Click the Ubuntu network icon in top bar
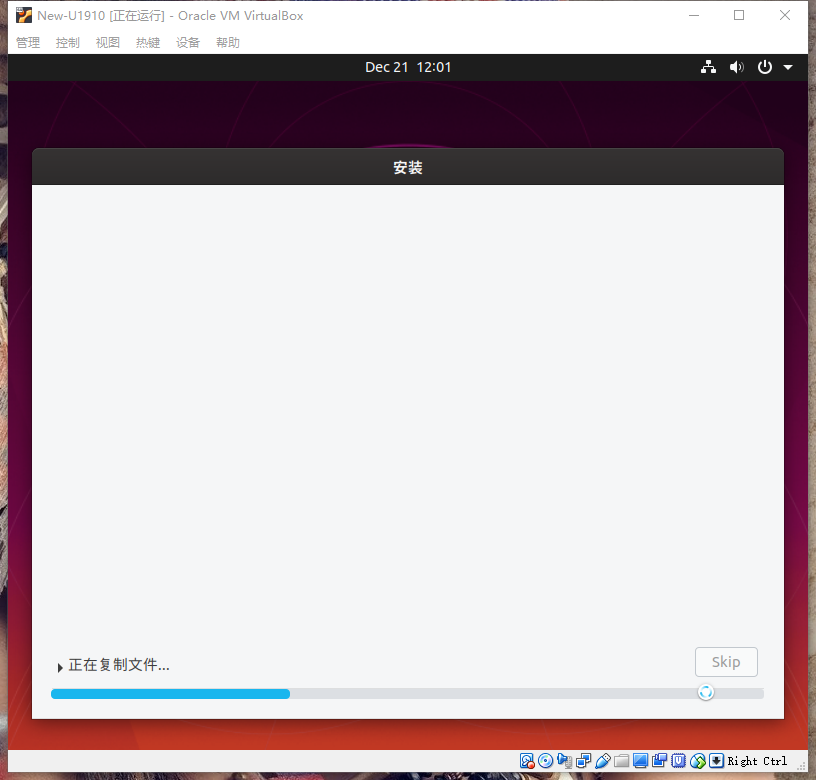 (x=708, y=67)
